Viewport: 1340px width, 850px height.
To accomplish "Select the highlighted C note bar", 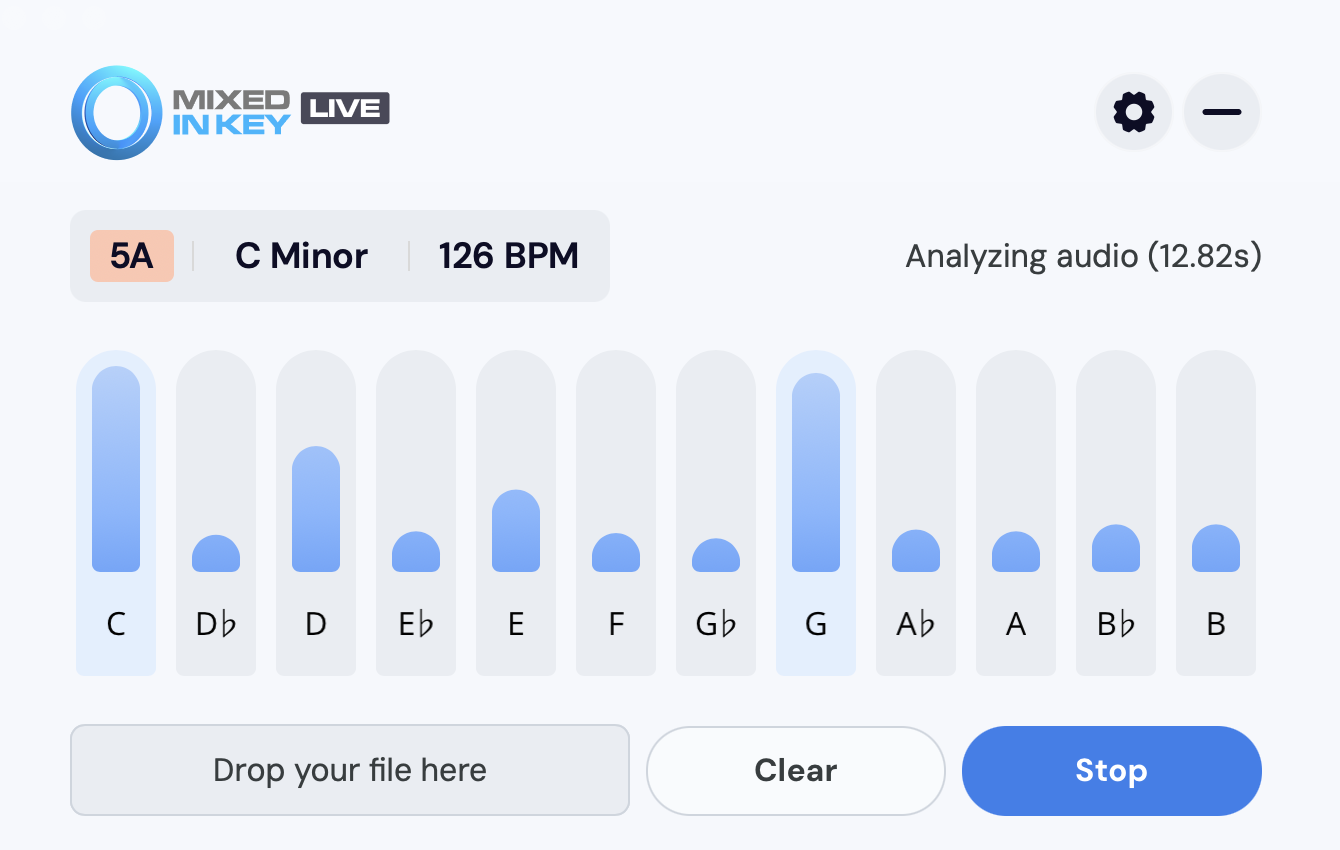I will click(116, 470).
